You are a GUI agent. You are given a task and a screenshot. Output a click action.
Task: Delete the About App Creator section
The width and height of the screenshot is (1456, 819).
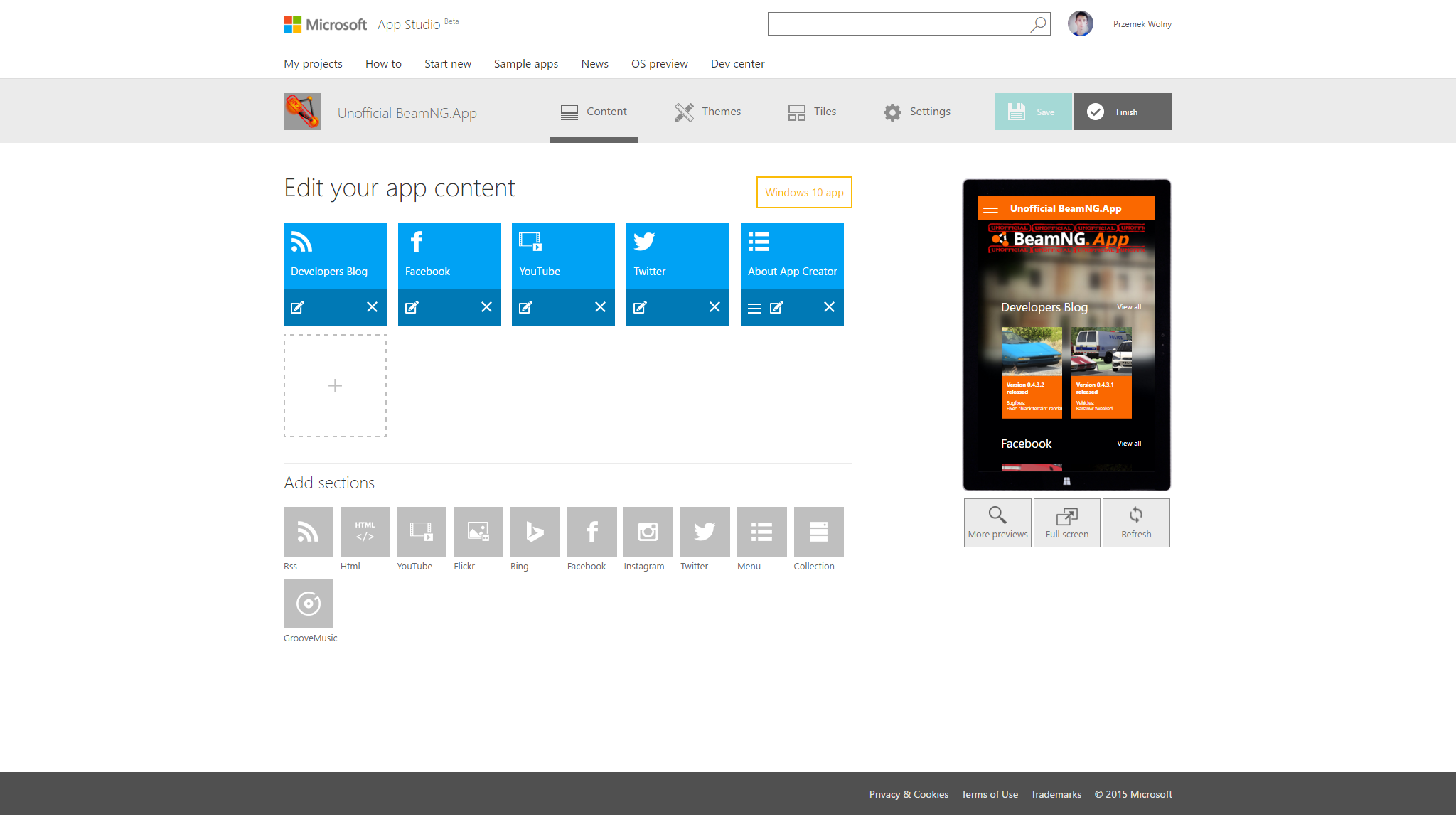(x=829, y=307)
